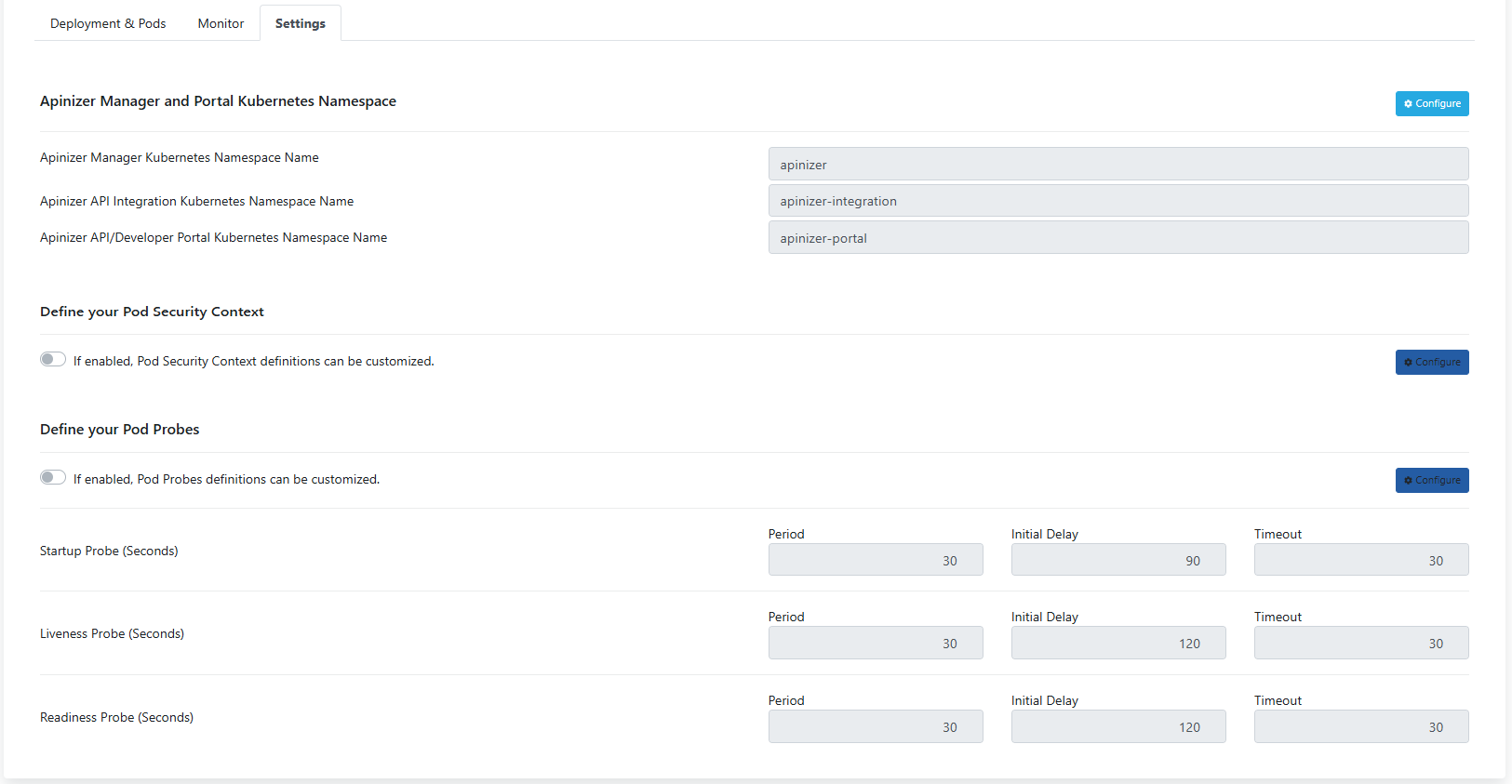Image resolution: width=1512 pixels, height=784 pixels.
Task: Click the Apinizer Manager Namespace Name field
Action: coord(1117,165)
